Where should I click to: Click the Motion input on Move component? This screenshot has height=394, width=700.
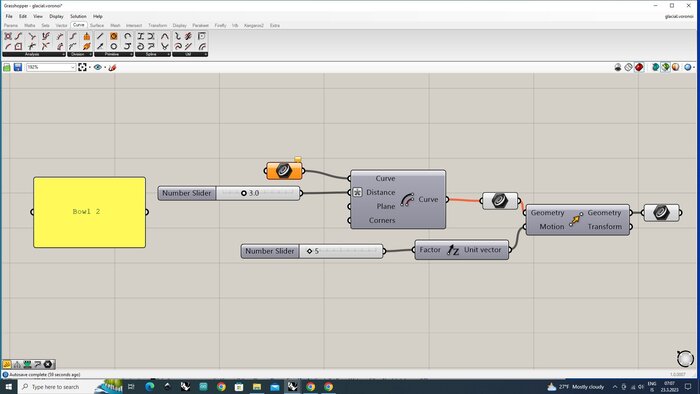click(x=551, y=227)
